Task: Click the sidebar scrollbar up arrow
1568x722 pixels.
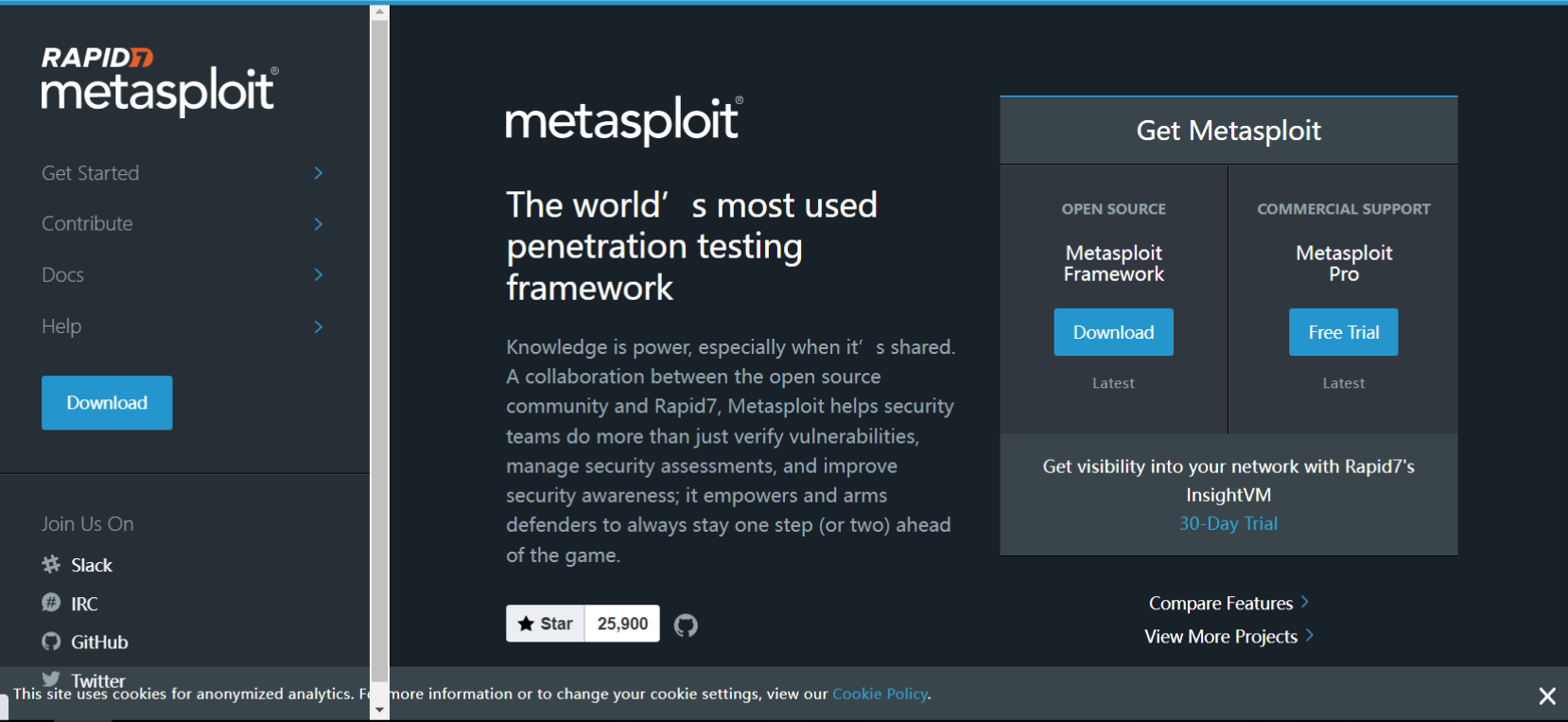Action: (380, 12)
